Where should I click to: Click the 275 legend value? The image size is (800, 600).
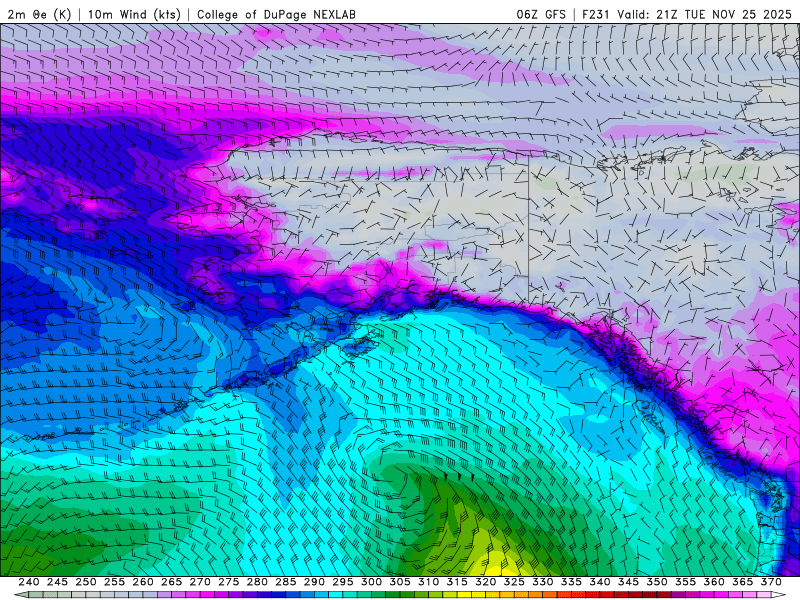tap(229, 582)
